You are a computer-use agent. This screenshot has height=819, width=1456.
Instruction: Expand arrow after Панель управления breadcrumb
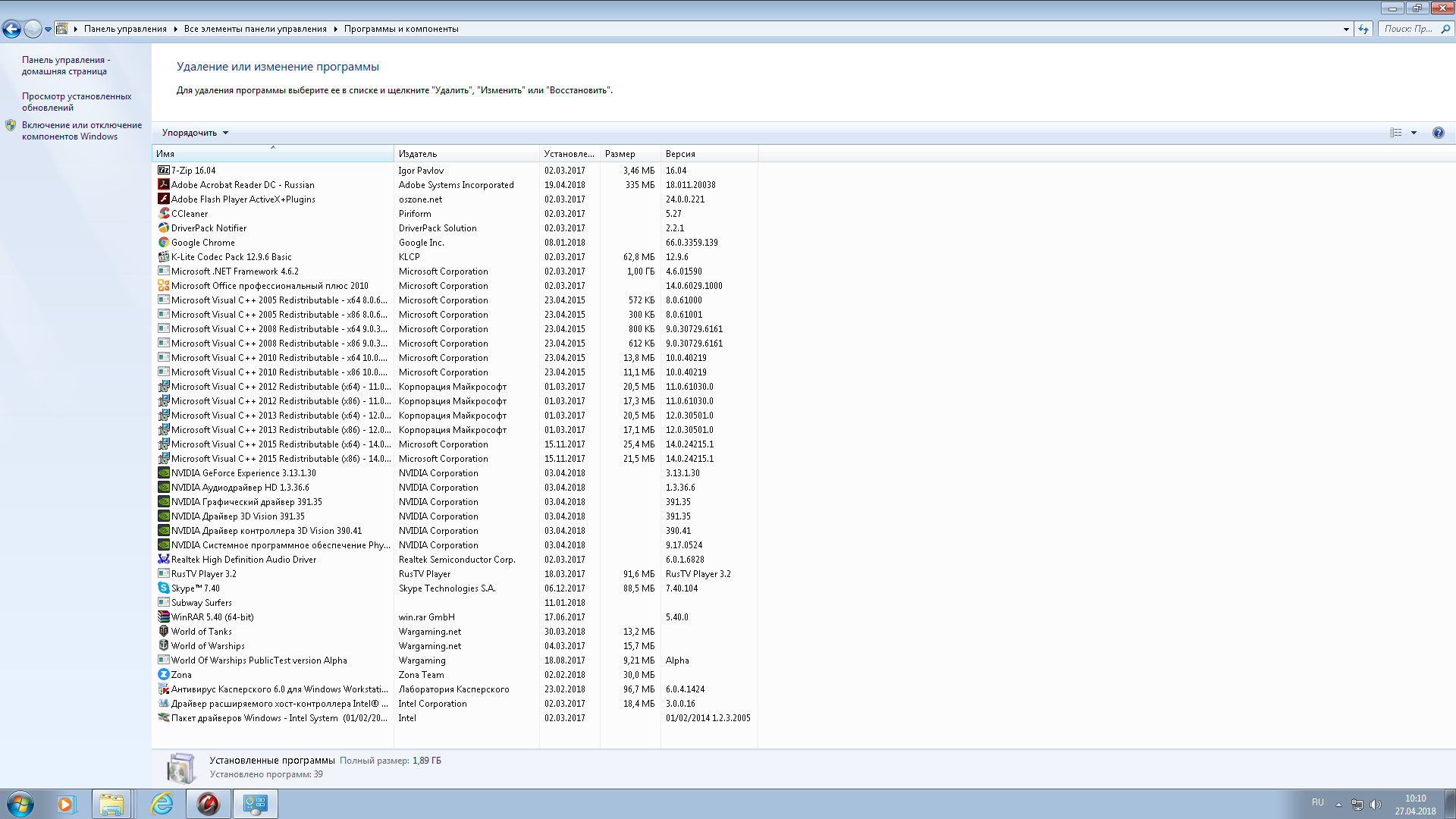click(x=175, y=29)
